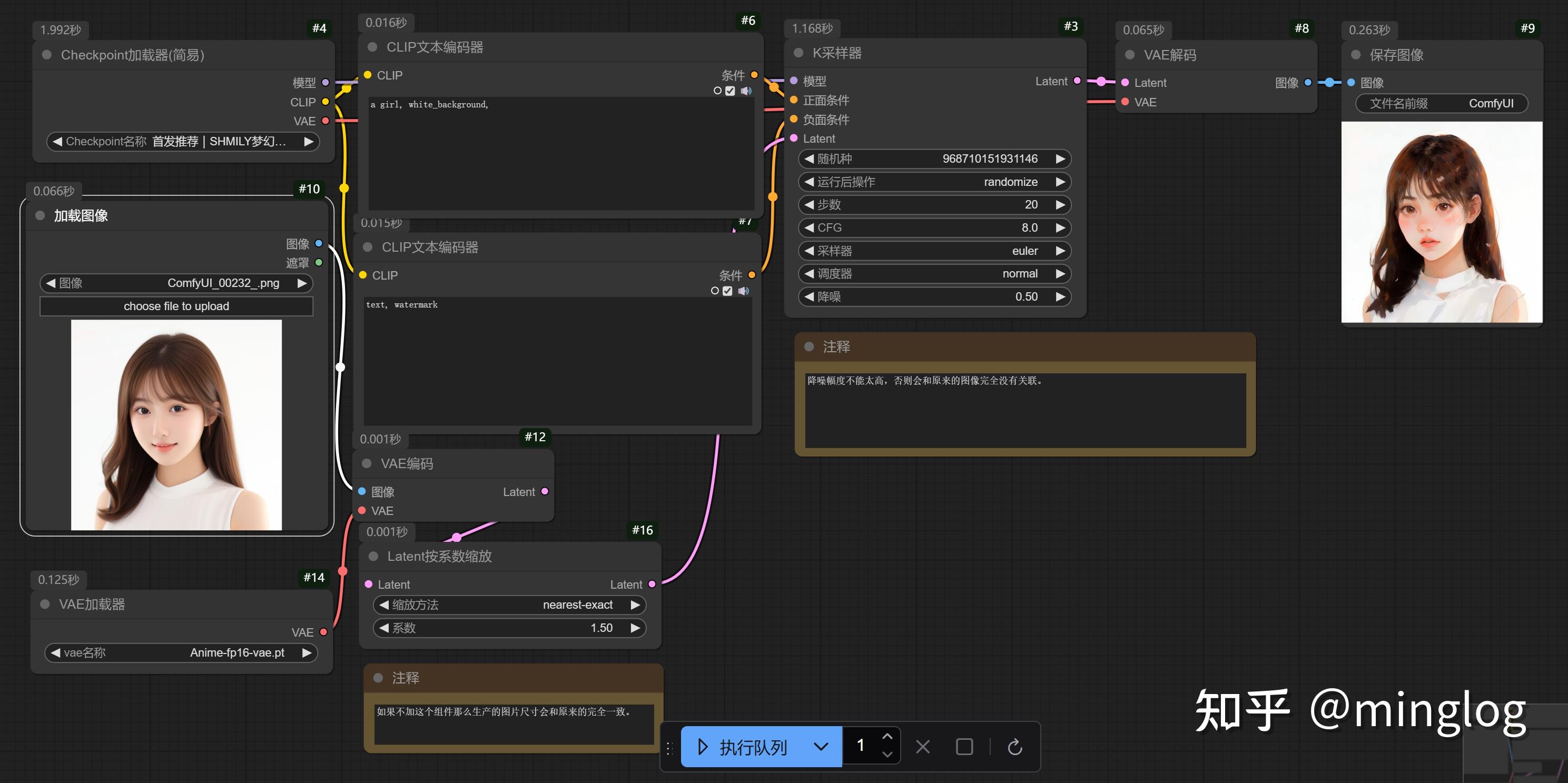Screen dimensions: 1568x783
Task: Click the saved output image preview
Action: (x=1442, y=222)
